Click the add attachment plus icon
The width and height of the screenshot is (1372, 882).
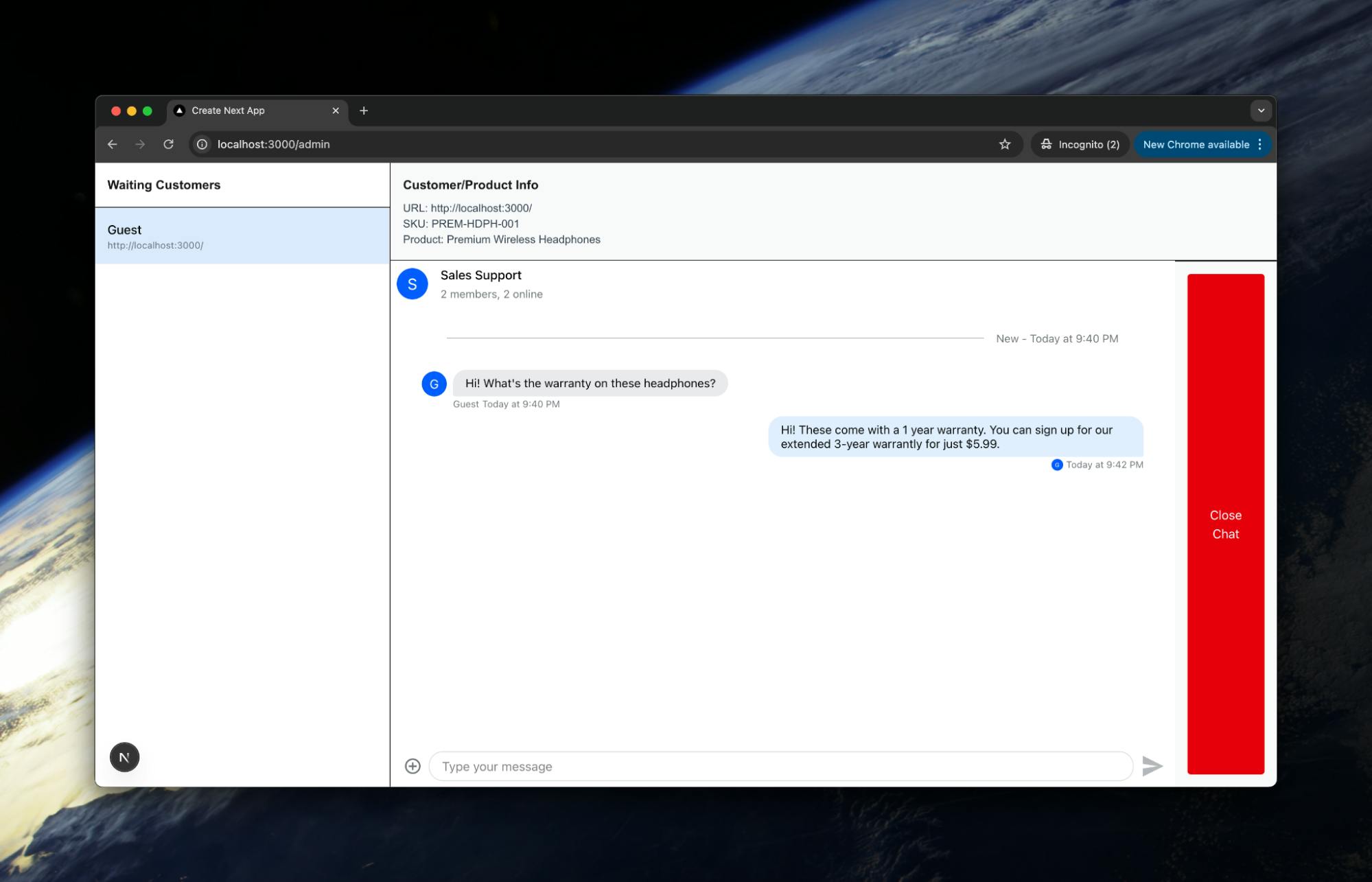pyautogui.click(x=412, y=766)
